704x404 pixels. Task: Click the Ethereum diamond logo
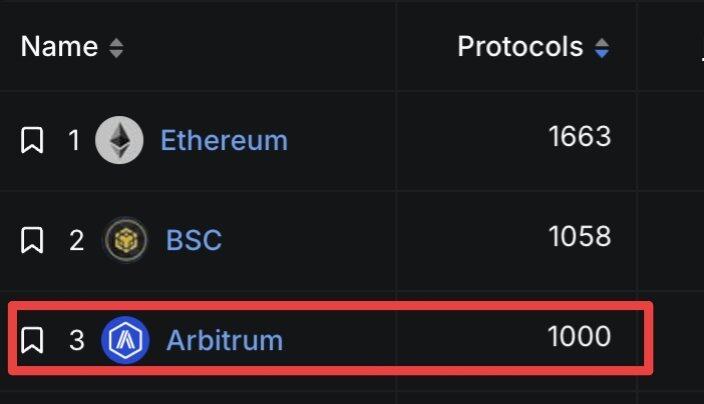(119, 140)
